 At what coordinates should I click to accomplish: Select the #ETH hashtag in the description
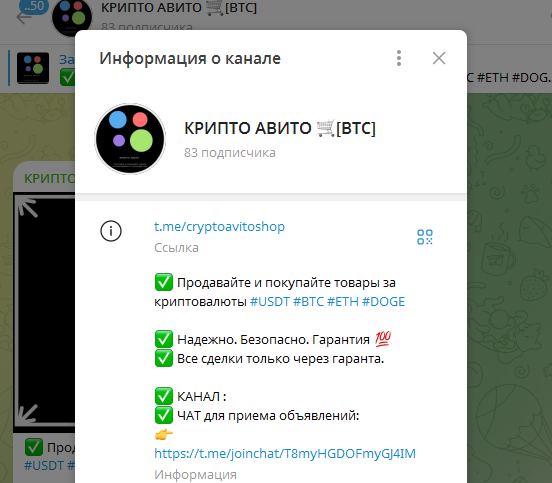coord(343,302)
